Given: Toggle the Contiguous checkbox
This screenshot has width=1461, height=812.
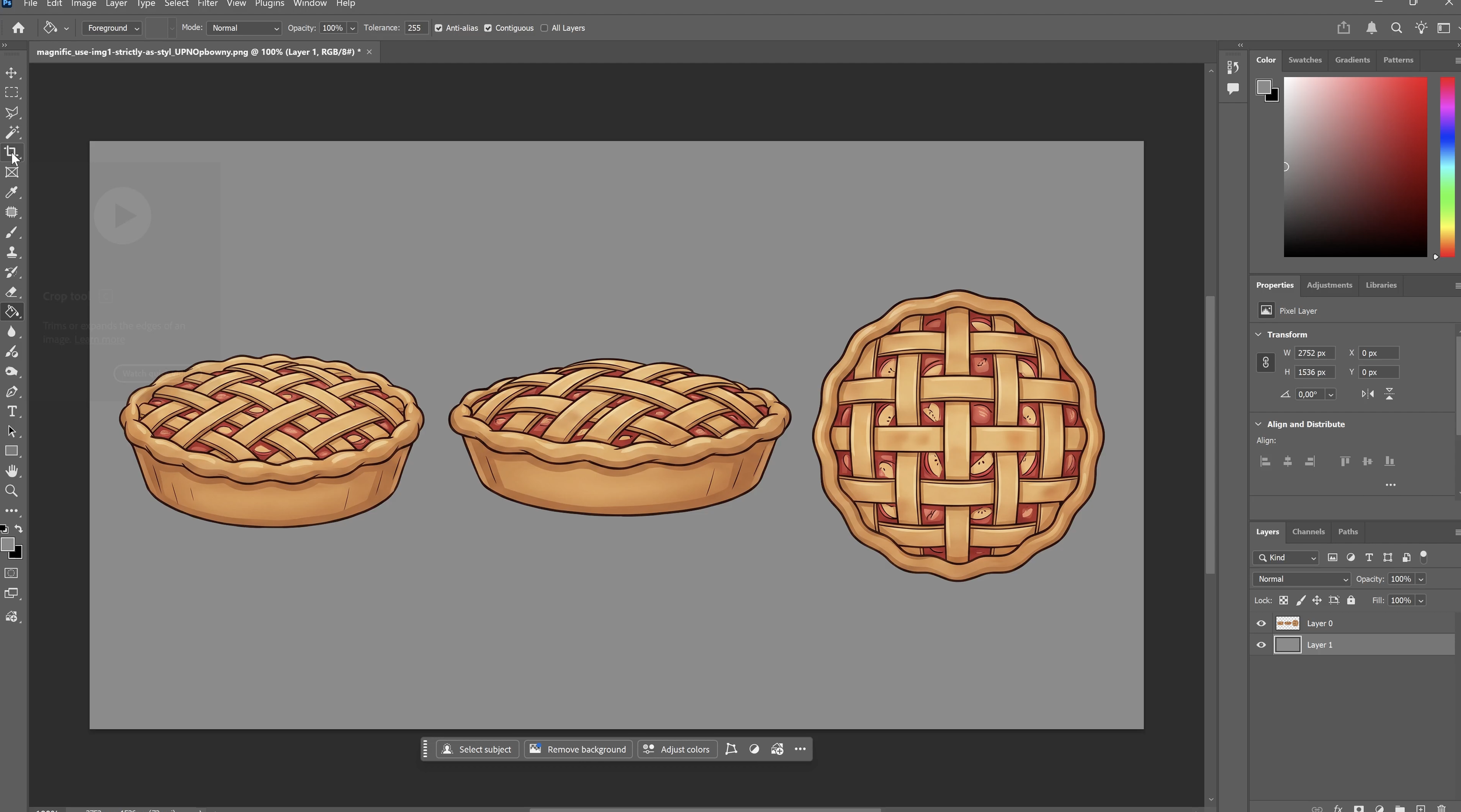Looking at the screenshot, I should (488, 28).
